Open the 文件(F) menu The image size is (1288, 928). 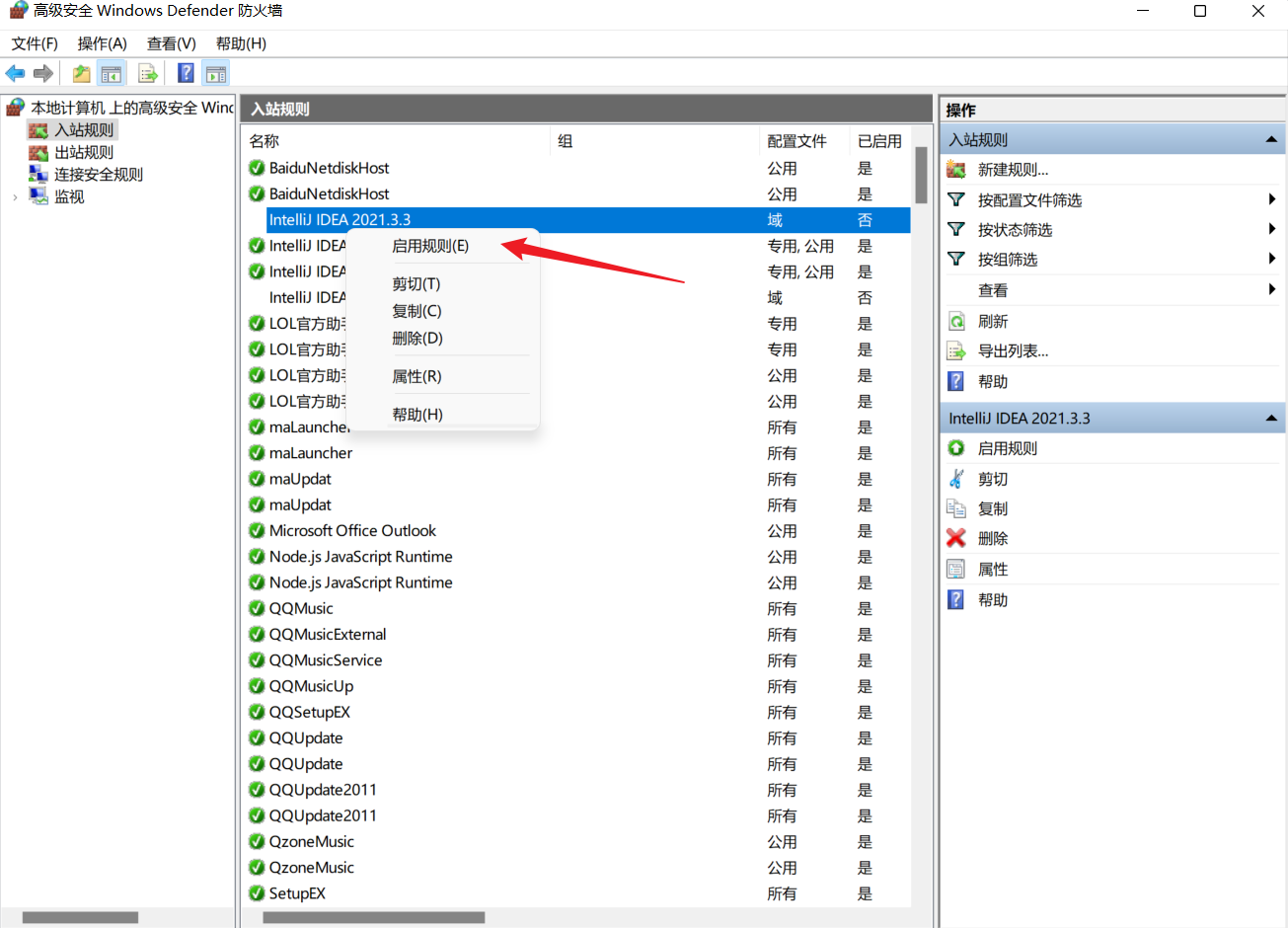(35, 43)
